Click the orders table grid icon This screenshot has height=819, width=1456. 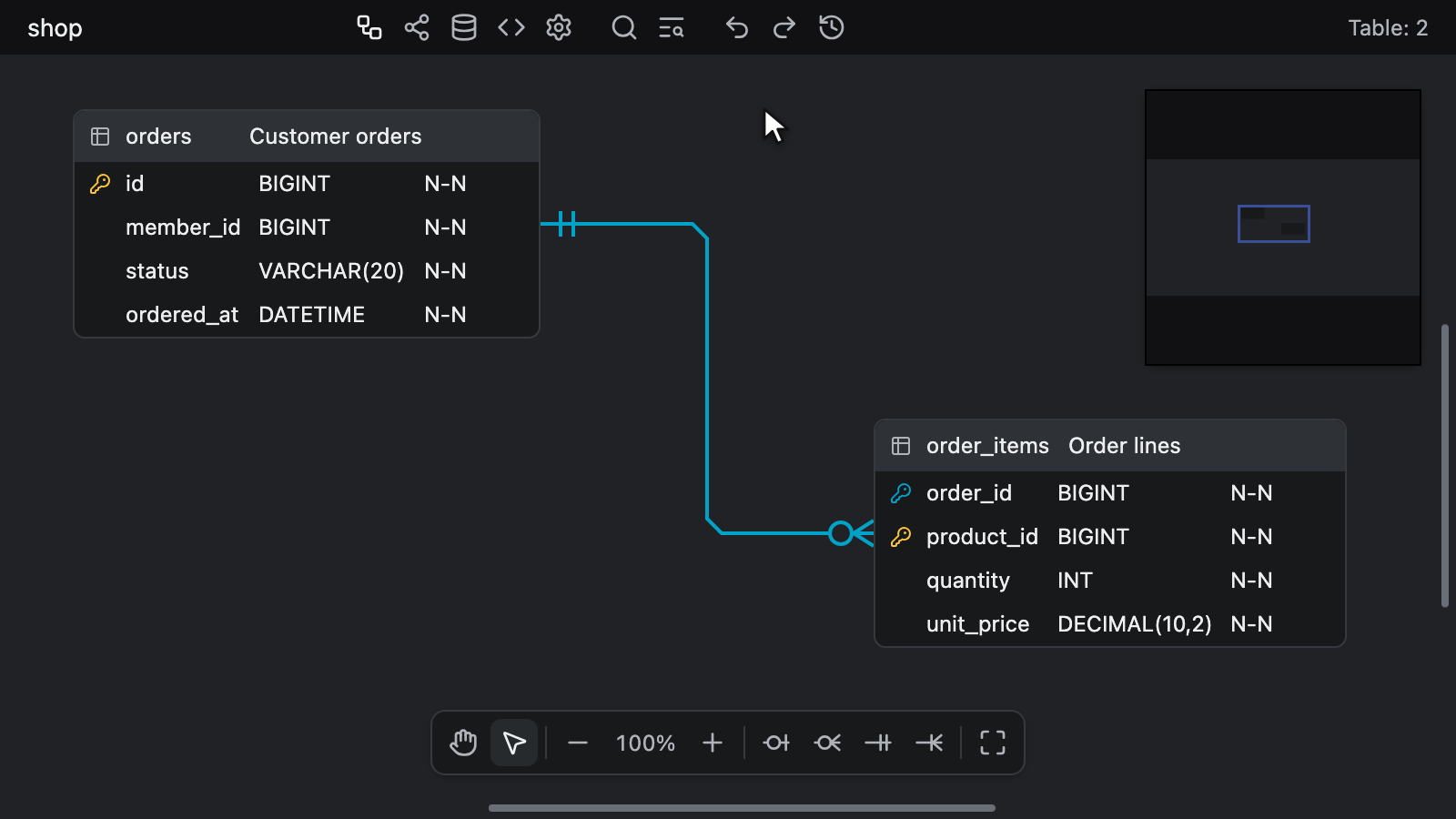100,136
